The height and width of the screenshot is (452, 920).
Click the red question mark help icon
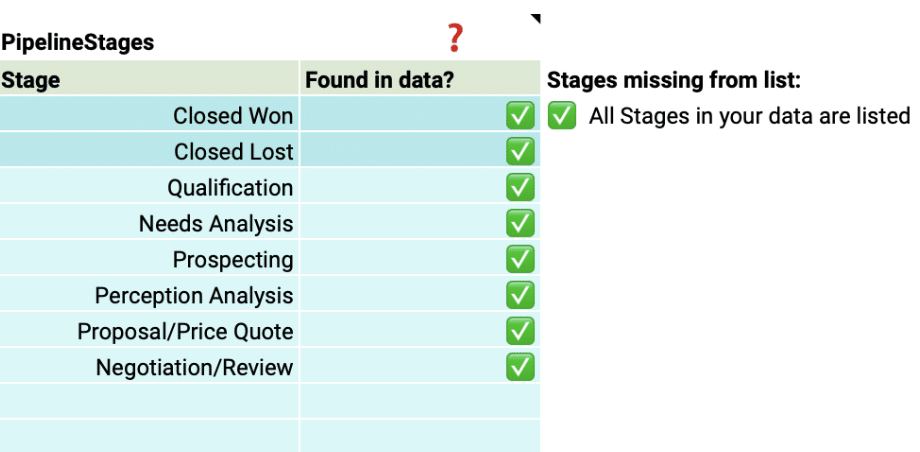click(455, 39)
